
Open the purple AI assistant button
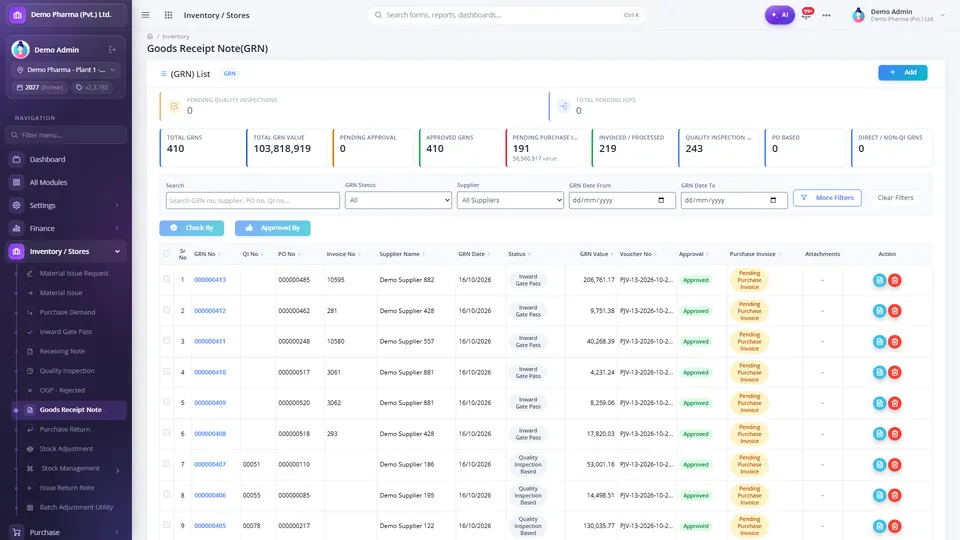coord(779,15)
